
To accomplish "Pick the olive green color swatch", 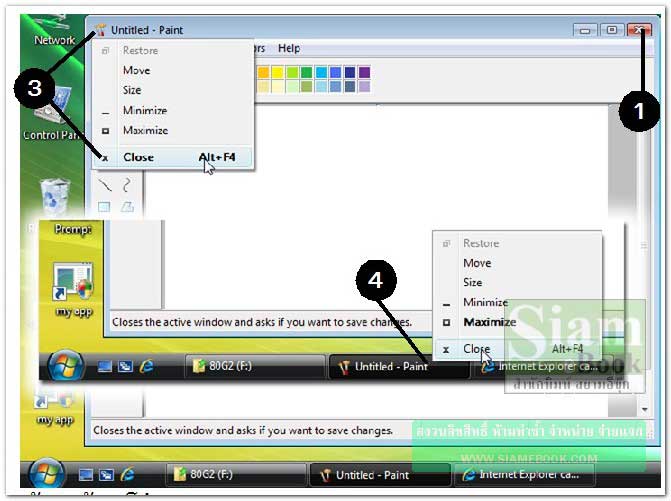I will point(306,86).
